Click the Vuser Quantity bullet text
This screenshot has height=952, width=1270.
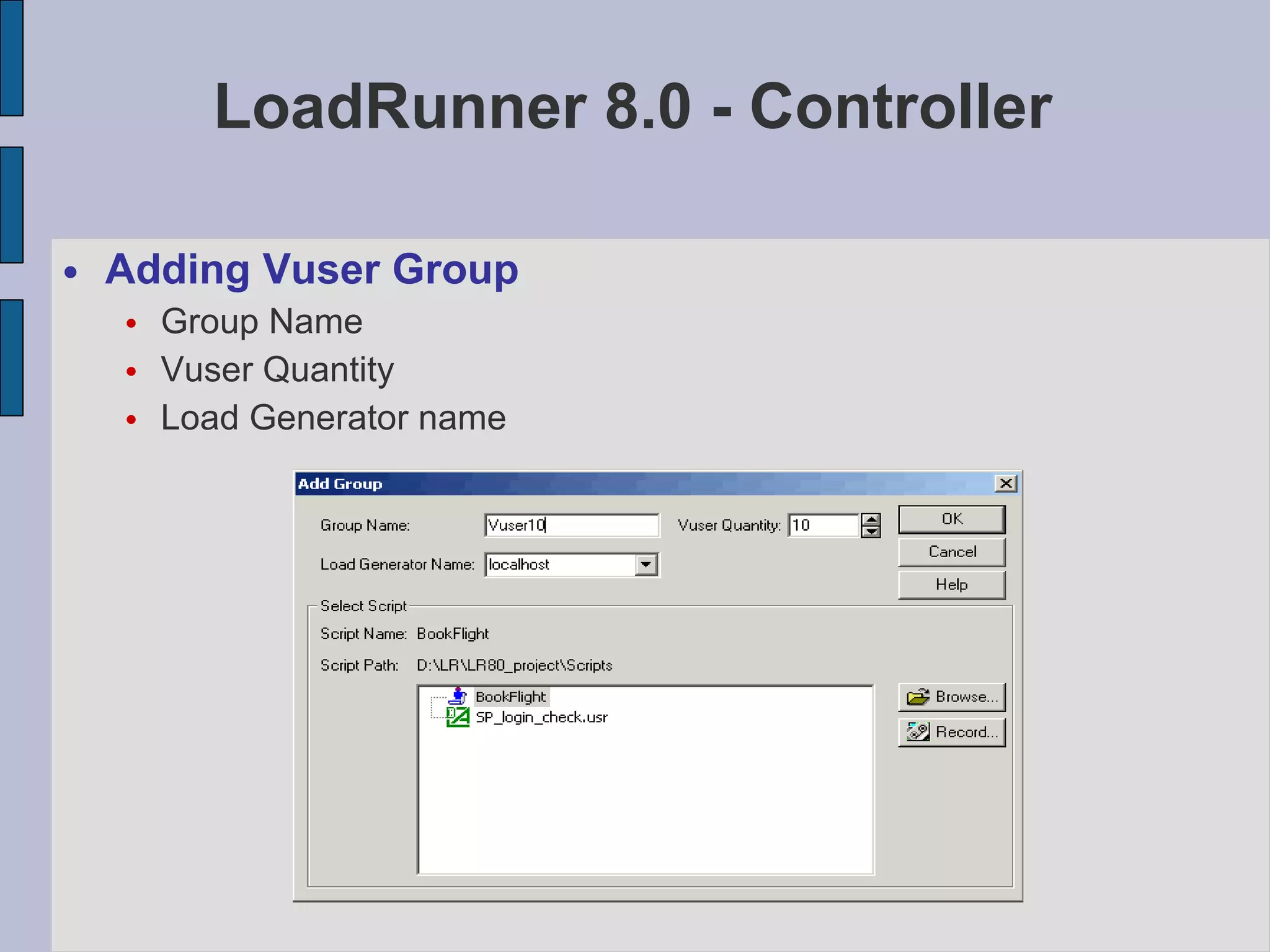coord(277,370)
